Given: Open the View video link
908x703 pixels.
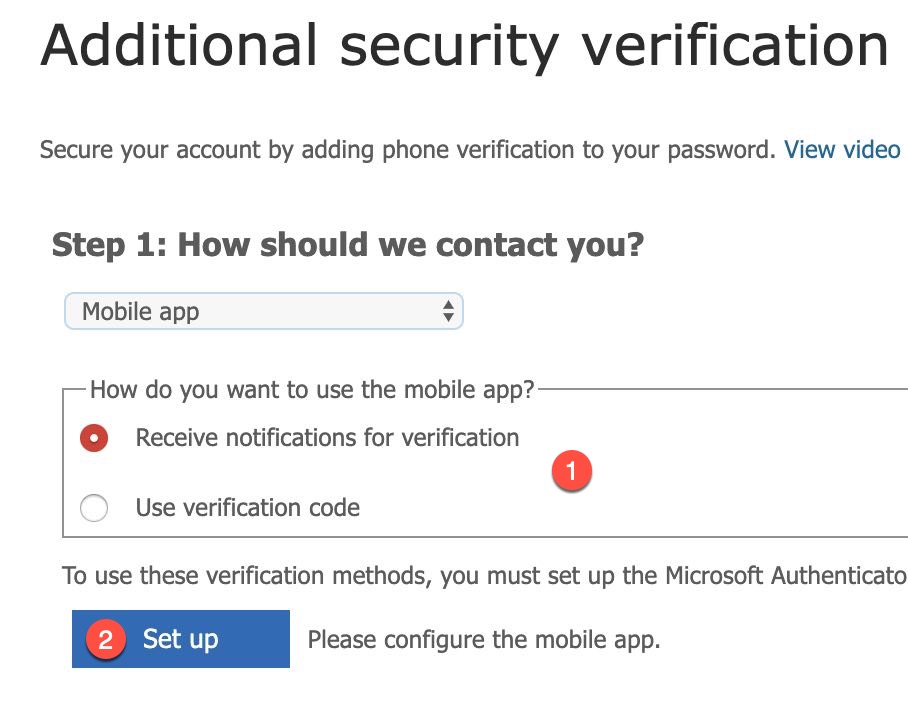Looking at the screenshot, I should [842, 150].
